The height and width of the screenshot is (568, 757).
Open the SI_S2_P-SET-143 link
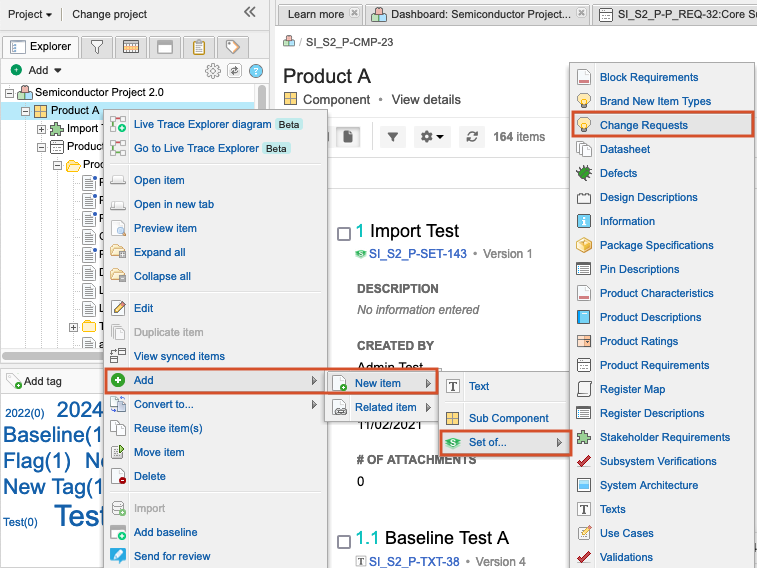pos(418,254)
